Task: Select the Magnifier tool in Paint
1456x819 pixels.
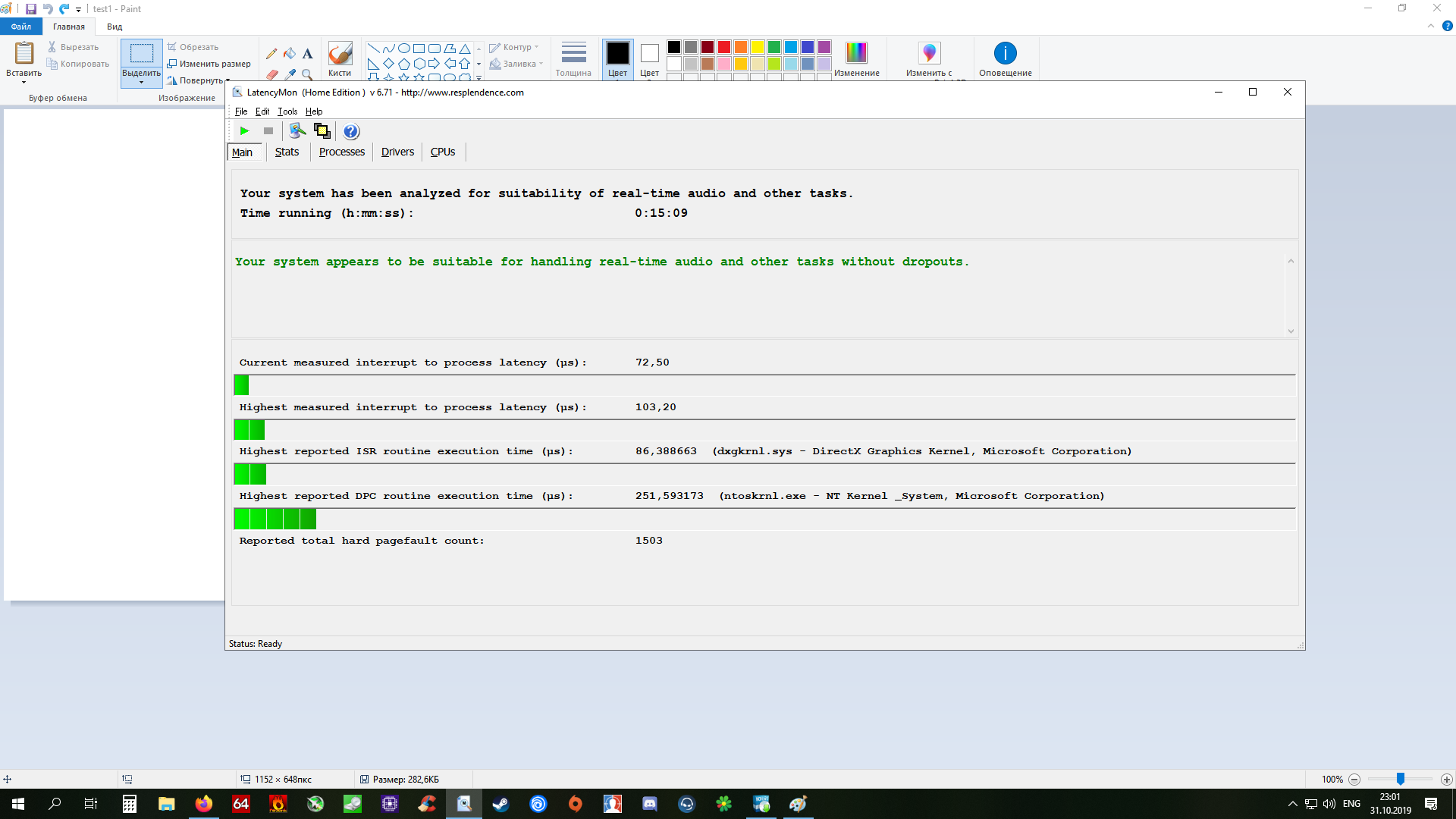Action: point(307,74)
